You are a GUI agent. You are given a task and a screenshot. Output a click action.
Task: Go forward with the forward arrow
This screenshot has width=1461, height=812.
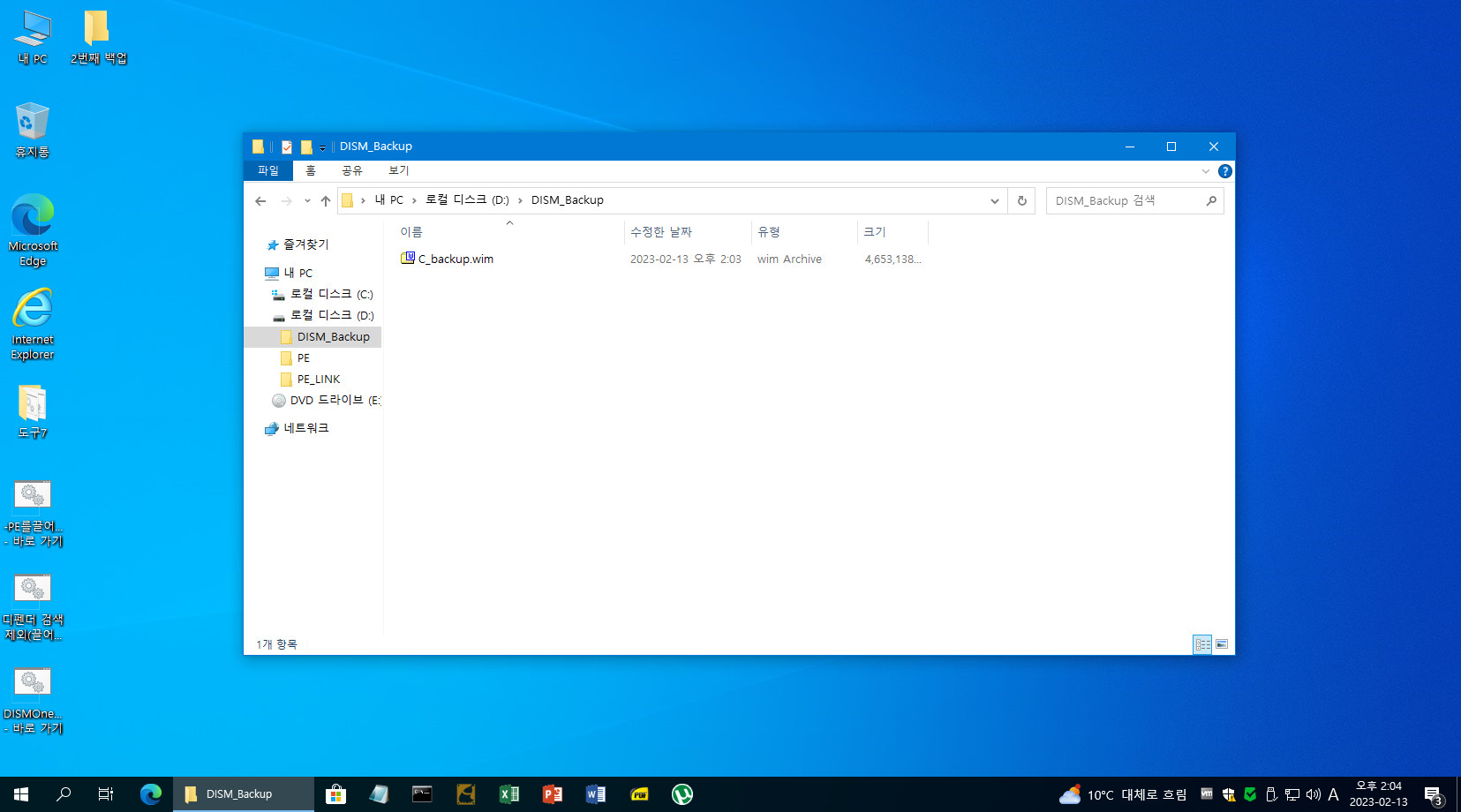point(286,201)
